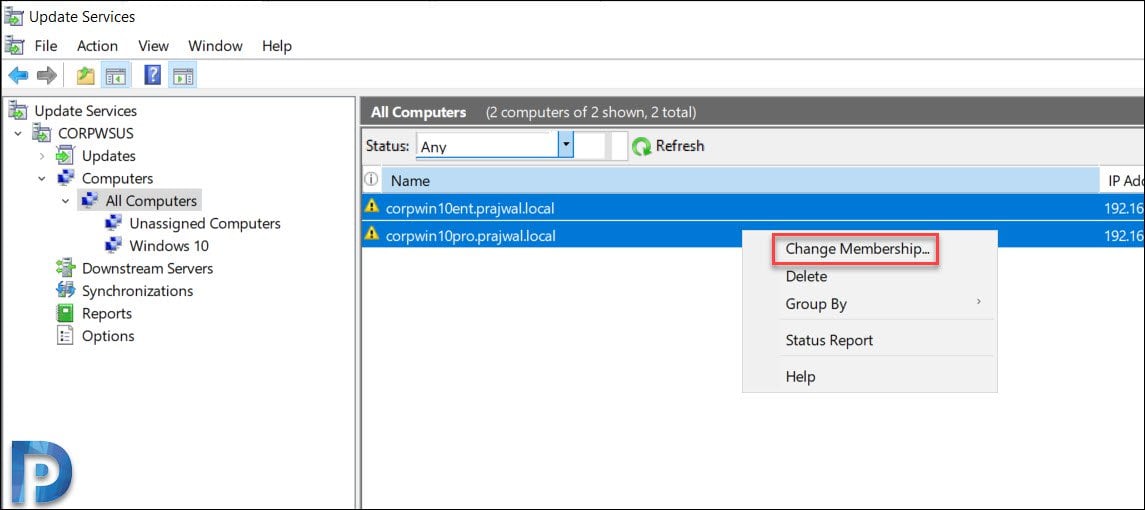1145x510 pixels.
Task: Toggle the Show/Hide Action Pane icon
Action: tap(183, 75)
